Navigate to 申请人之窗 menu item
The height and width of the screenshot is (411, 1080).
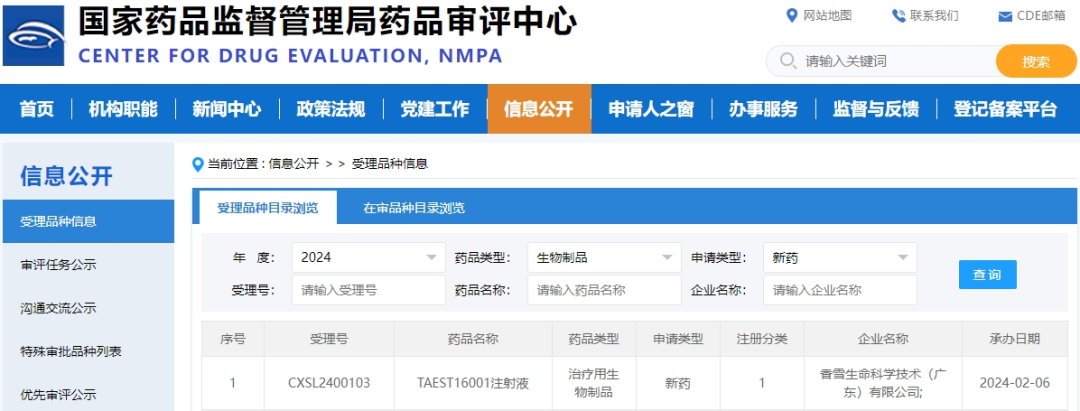(x=651, y=109)
